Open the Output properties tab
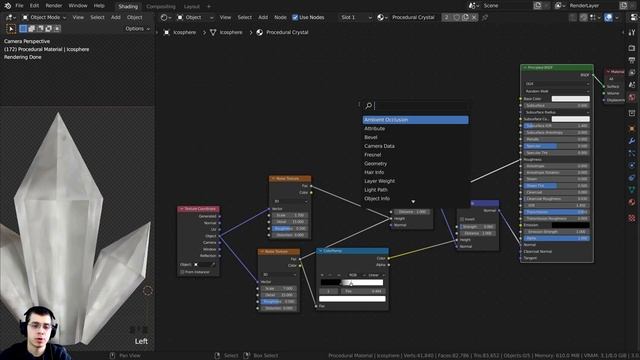 [x=632, y=60]
